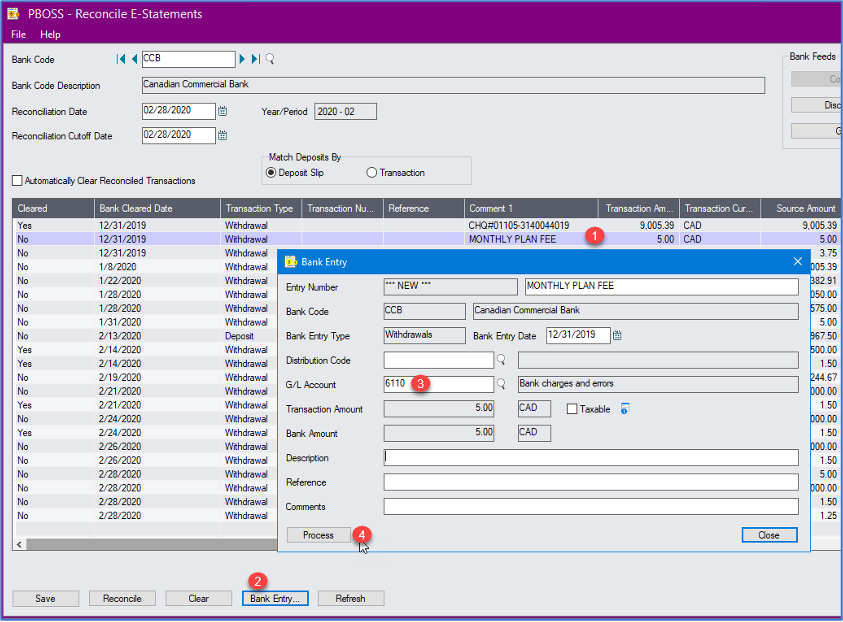Check the Taxable checkbox

(572, 409)
